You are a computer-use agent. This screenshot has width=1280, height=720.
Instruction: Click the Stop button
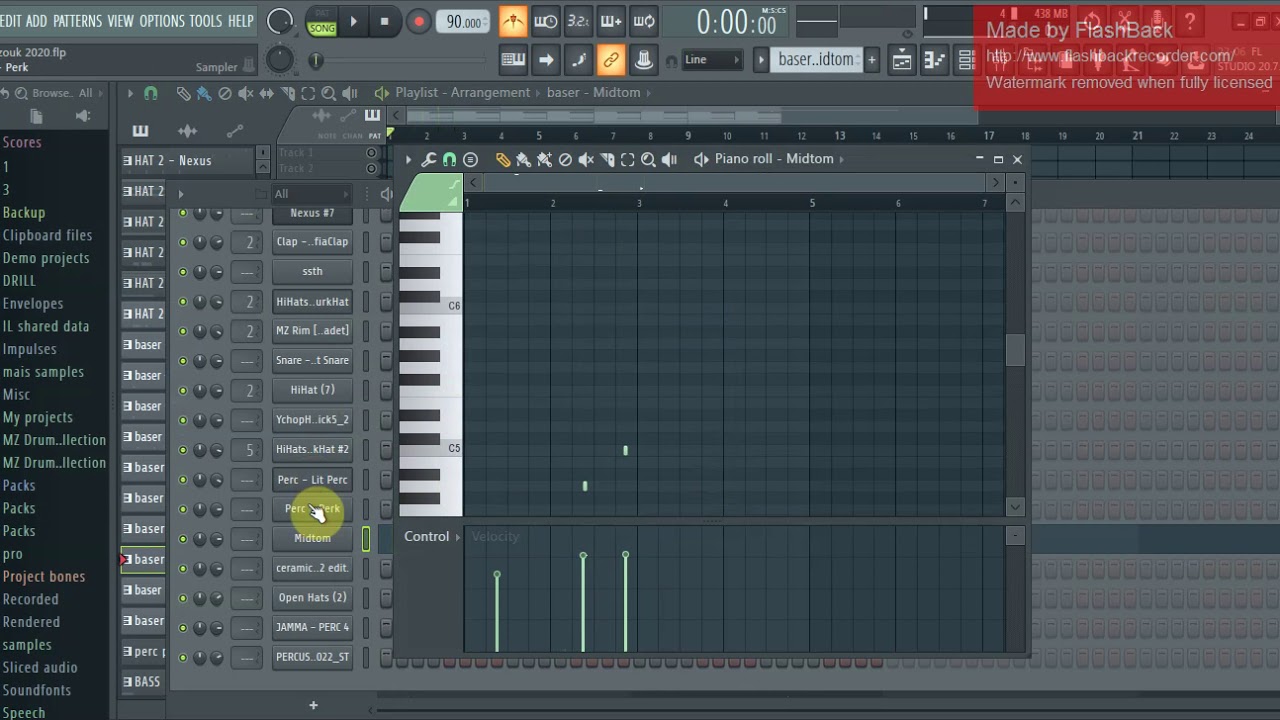pyautogui.click(x=384, y=21)
